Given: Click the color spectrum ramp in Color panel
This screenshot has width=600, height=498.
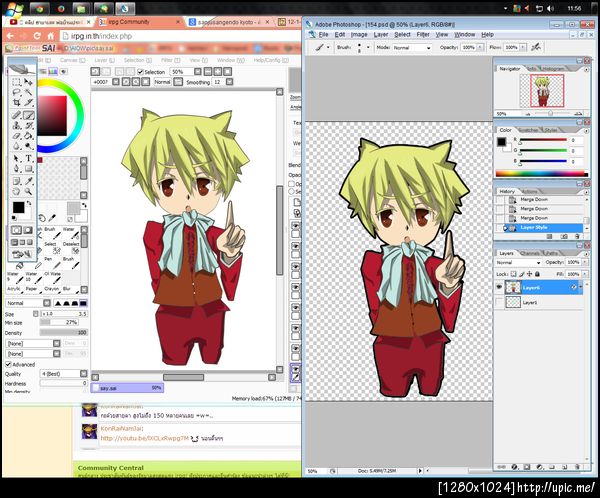Looking at the screenshot, I should (542, 174).
